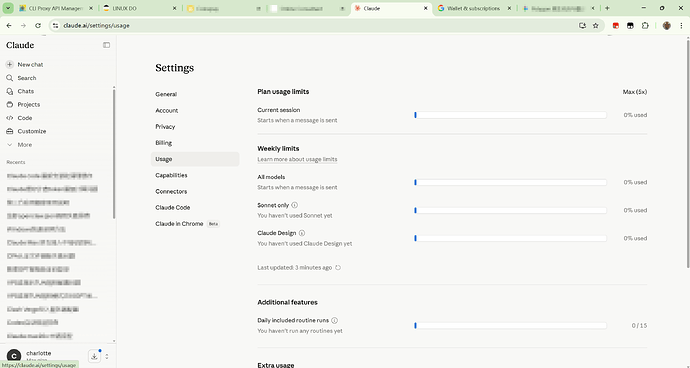The width and height of the screenshot is (690, 368).
Task: Open Claude in Chrome settings section
Action: coord(195,224)
